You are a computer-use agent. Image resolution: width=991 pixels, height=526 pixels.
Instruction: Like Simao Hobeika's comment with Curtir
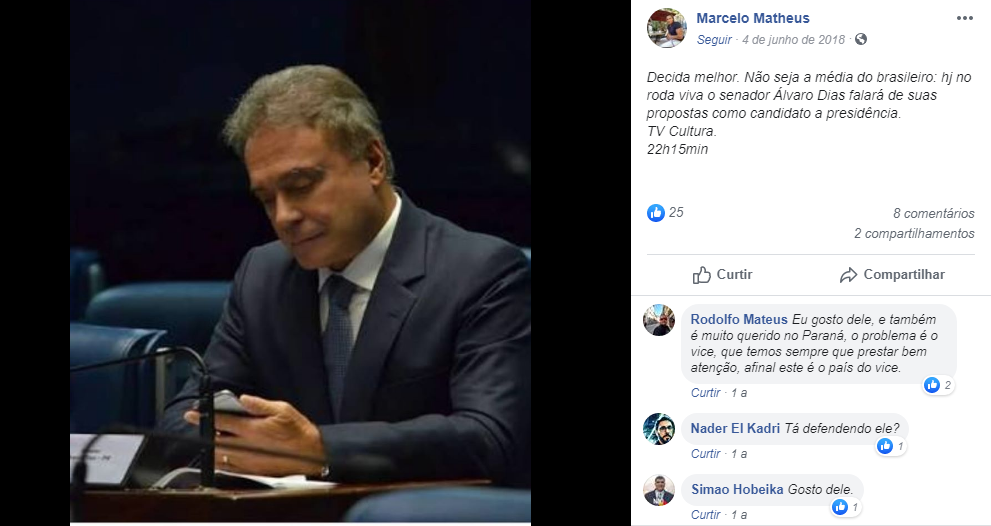pyautogui.click(x=705, y=515)
